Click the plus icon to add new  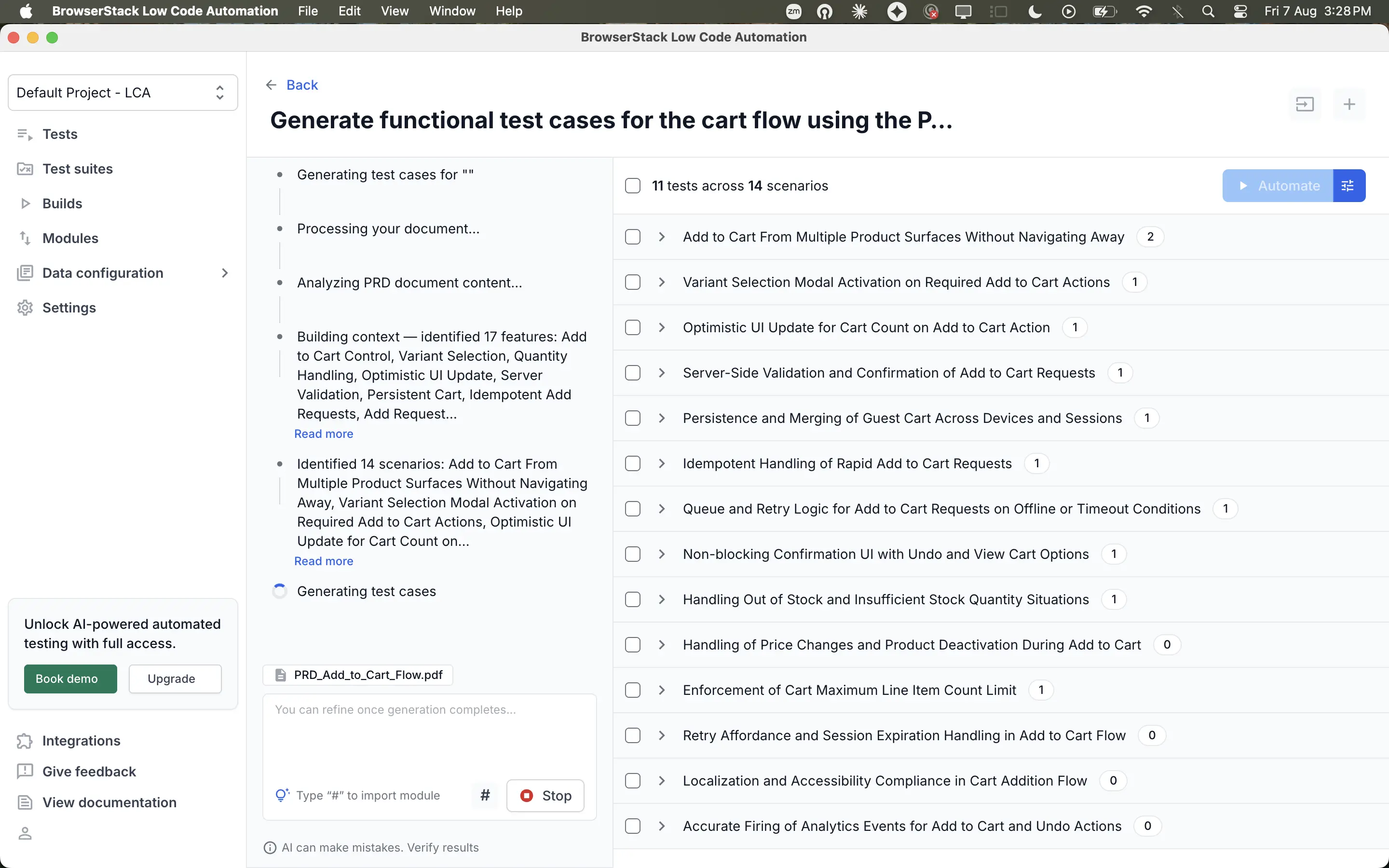point(1349,105)
